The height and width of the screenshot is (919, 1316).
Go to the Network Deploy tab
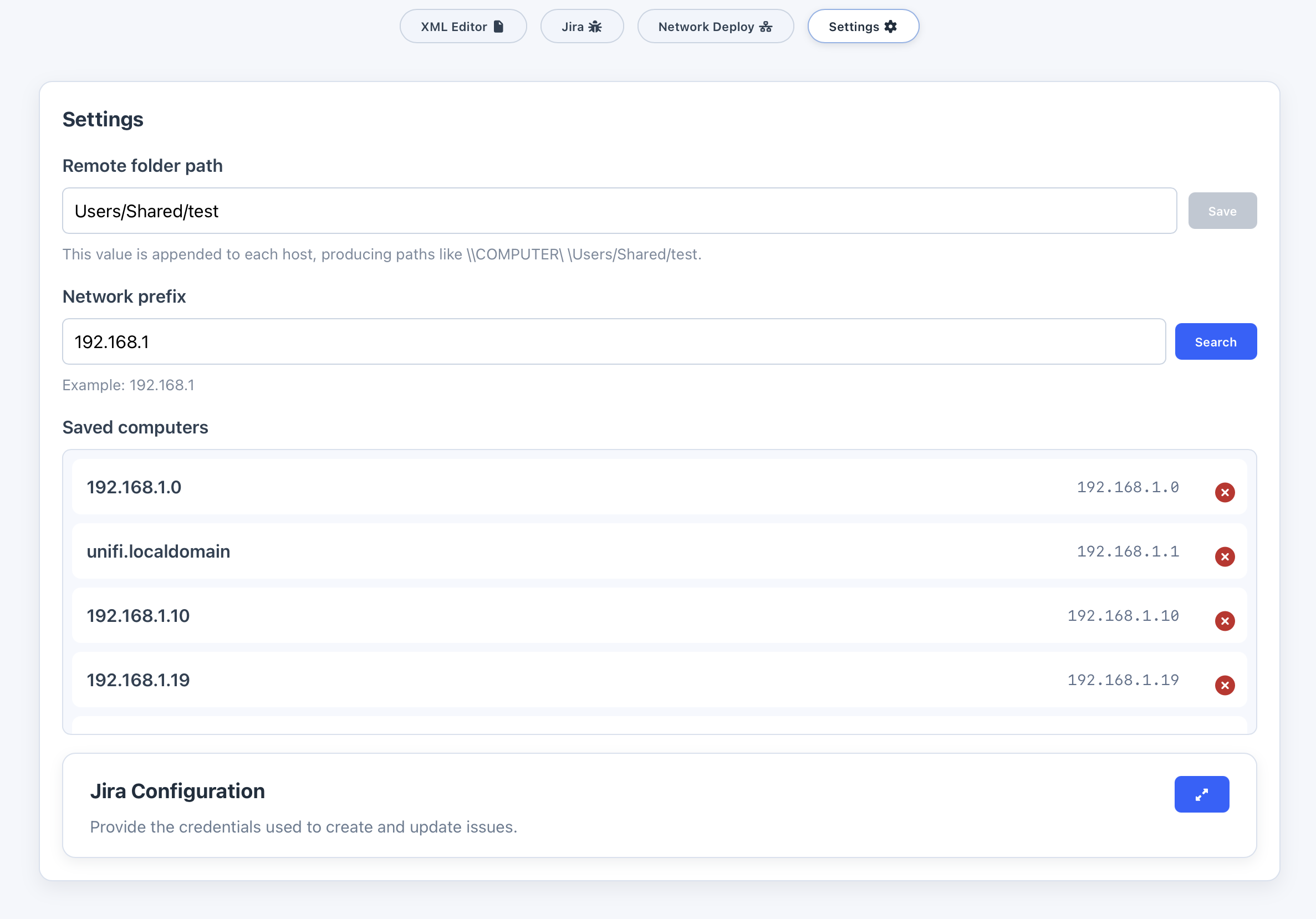click(706, 27)
